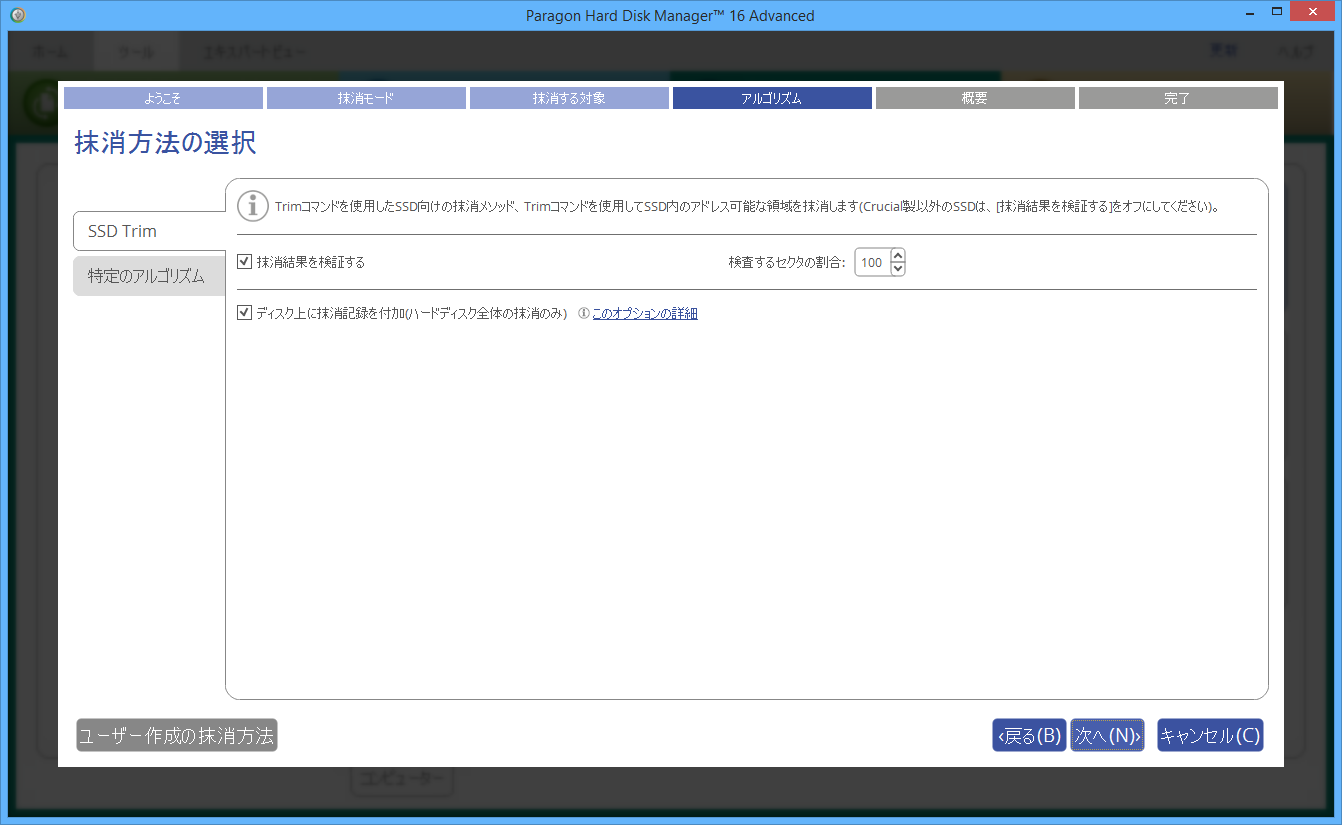
Task: Maximize the Paragon Hard Disk Manager window
Action: (x=1277, y=13)
